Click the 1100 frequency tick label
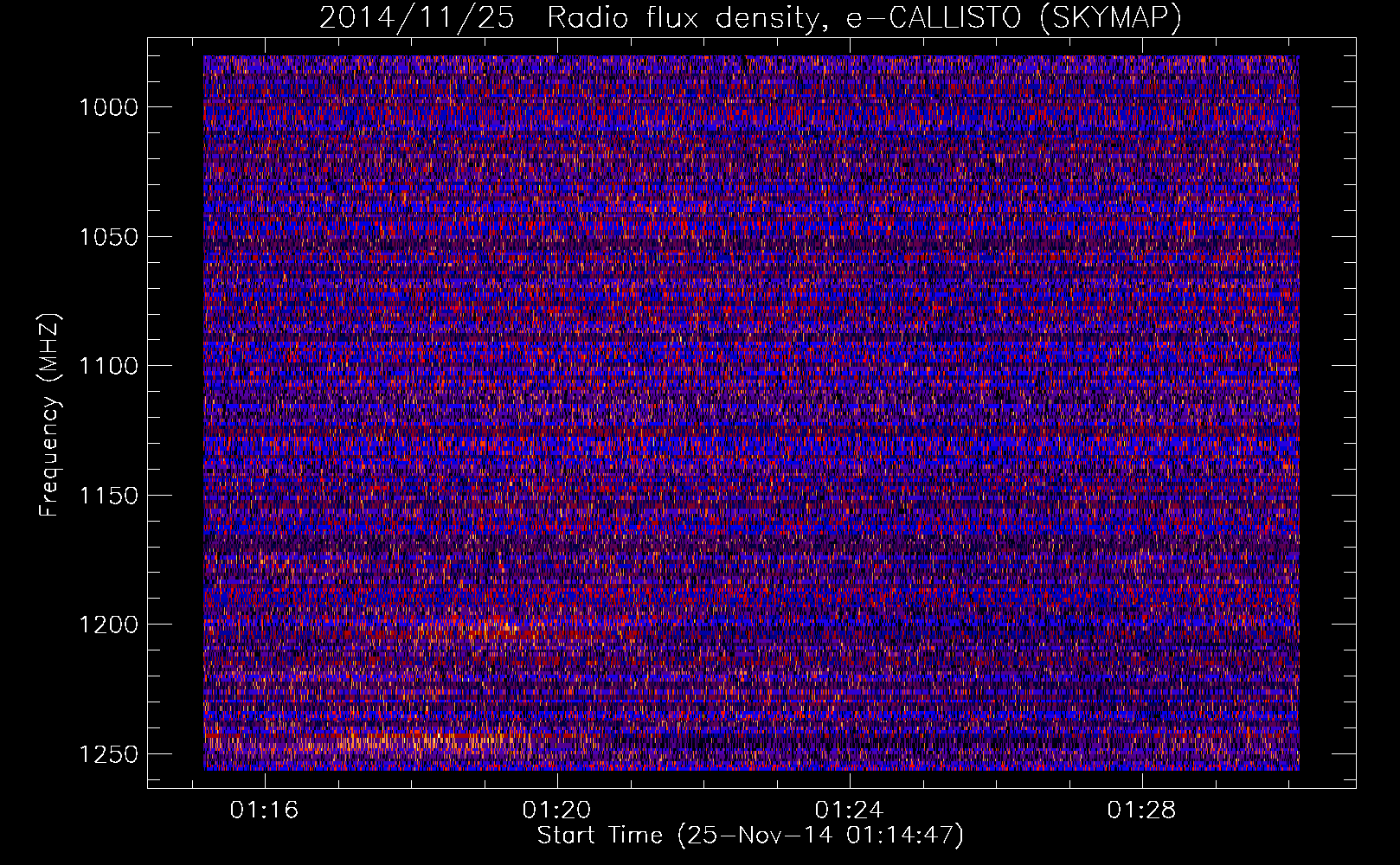 click(x=108, y=366)
